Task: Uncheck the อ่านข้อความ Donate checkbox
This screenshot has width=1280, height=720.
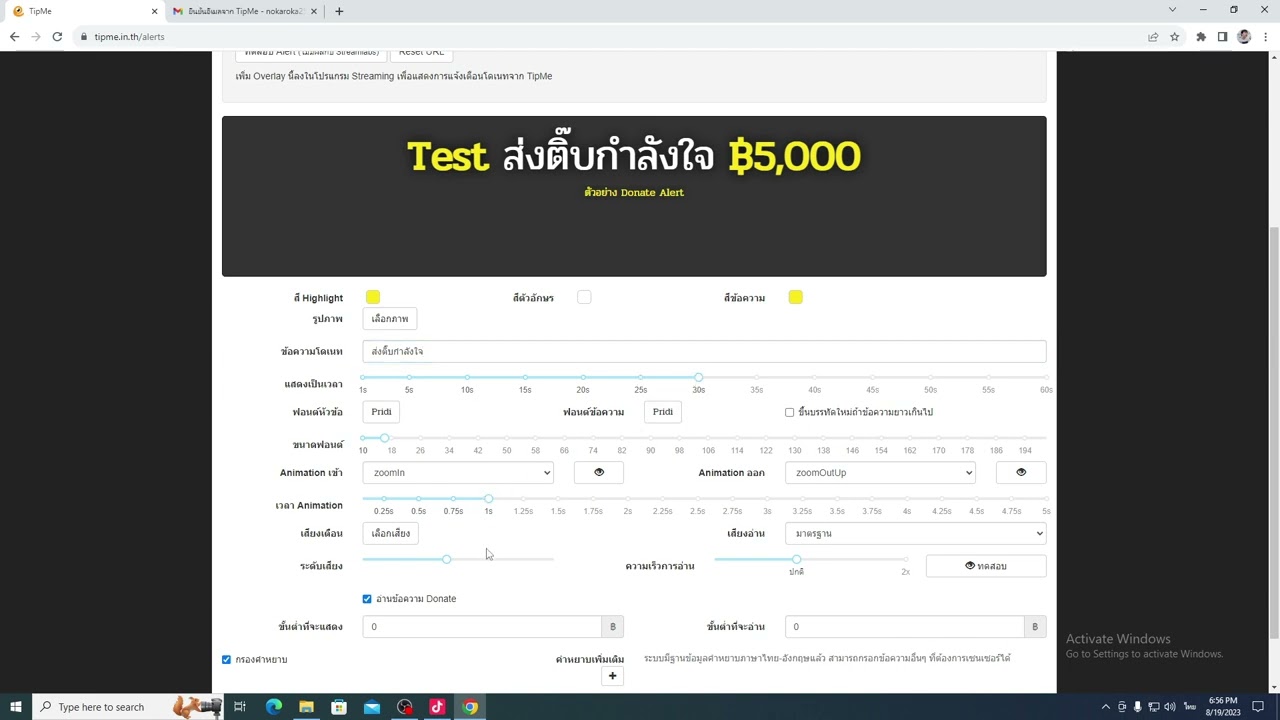Action: (367, 599)
